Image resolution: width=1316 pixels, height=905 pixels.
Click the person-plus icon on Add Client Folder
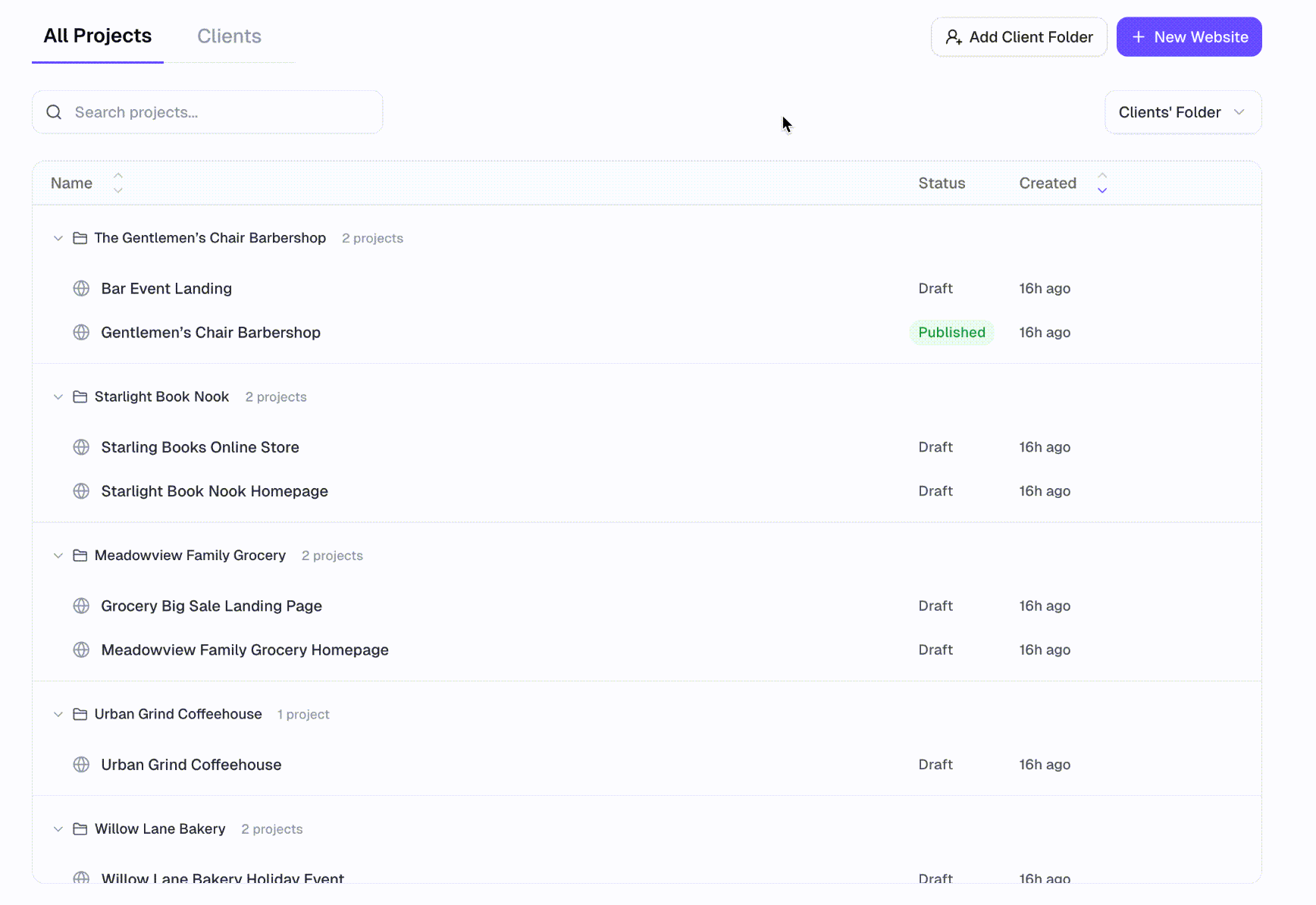954,36
